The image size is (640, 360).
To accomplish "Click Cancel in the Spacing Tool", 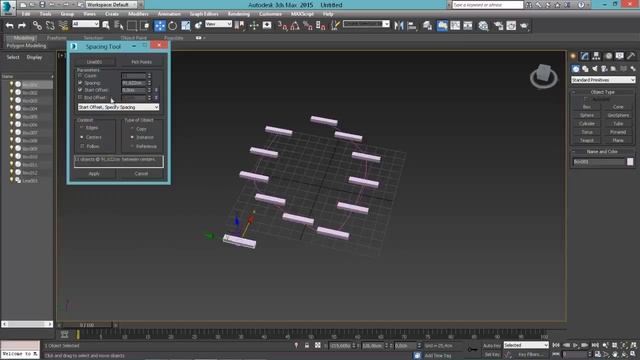I will tap(141, 173).
